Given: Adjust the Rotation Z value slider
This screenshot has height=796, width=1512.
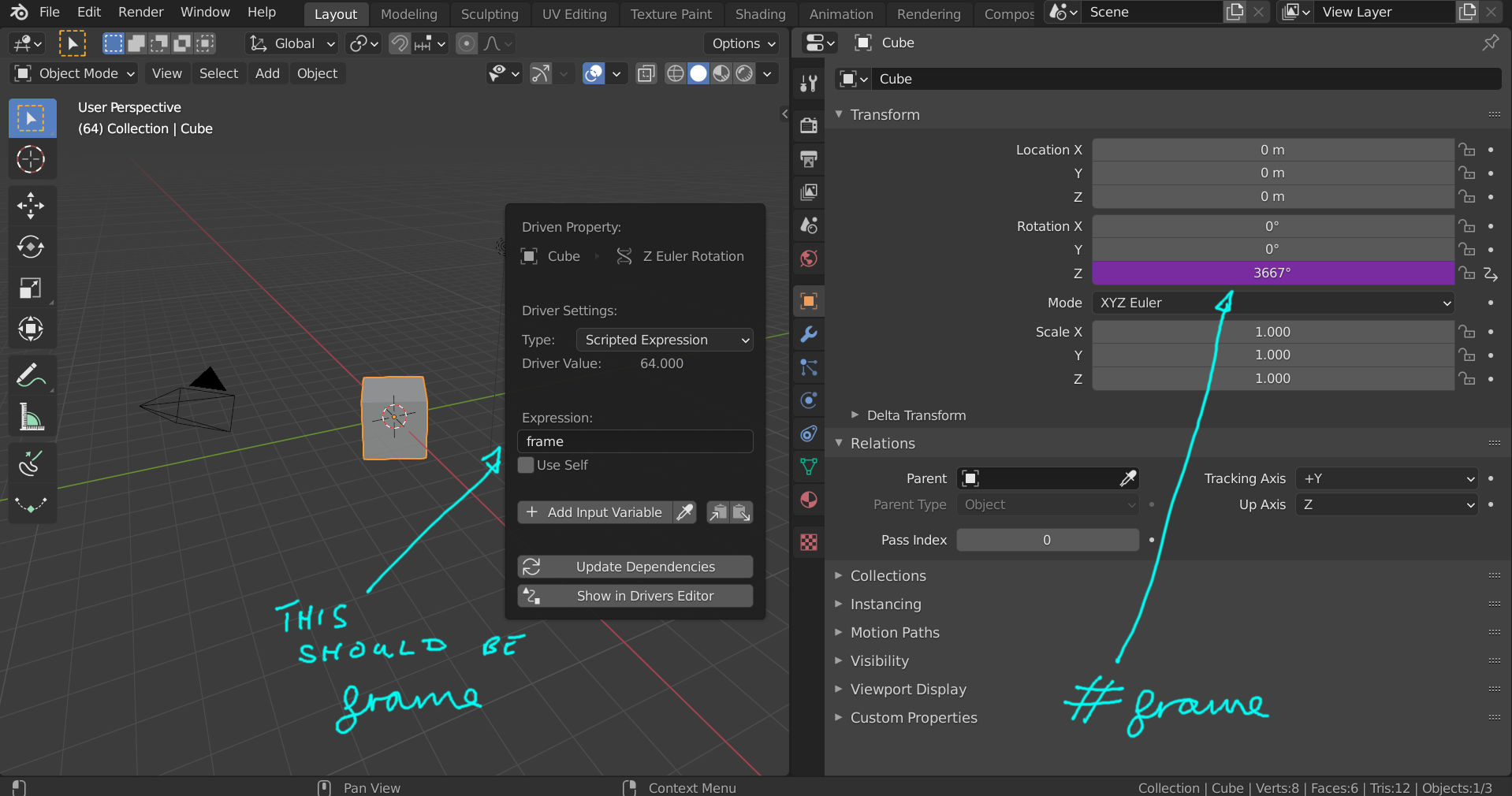Looking at the screenshot, I should tap(1272, 273).
